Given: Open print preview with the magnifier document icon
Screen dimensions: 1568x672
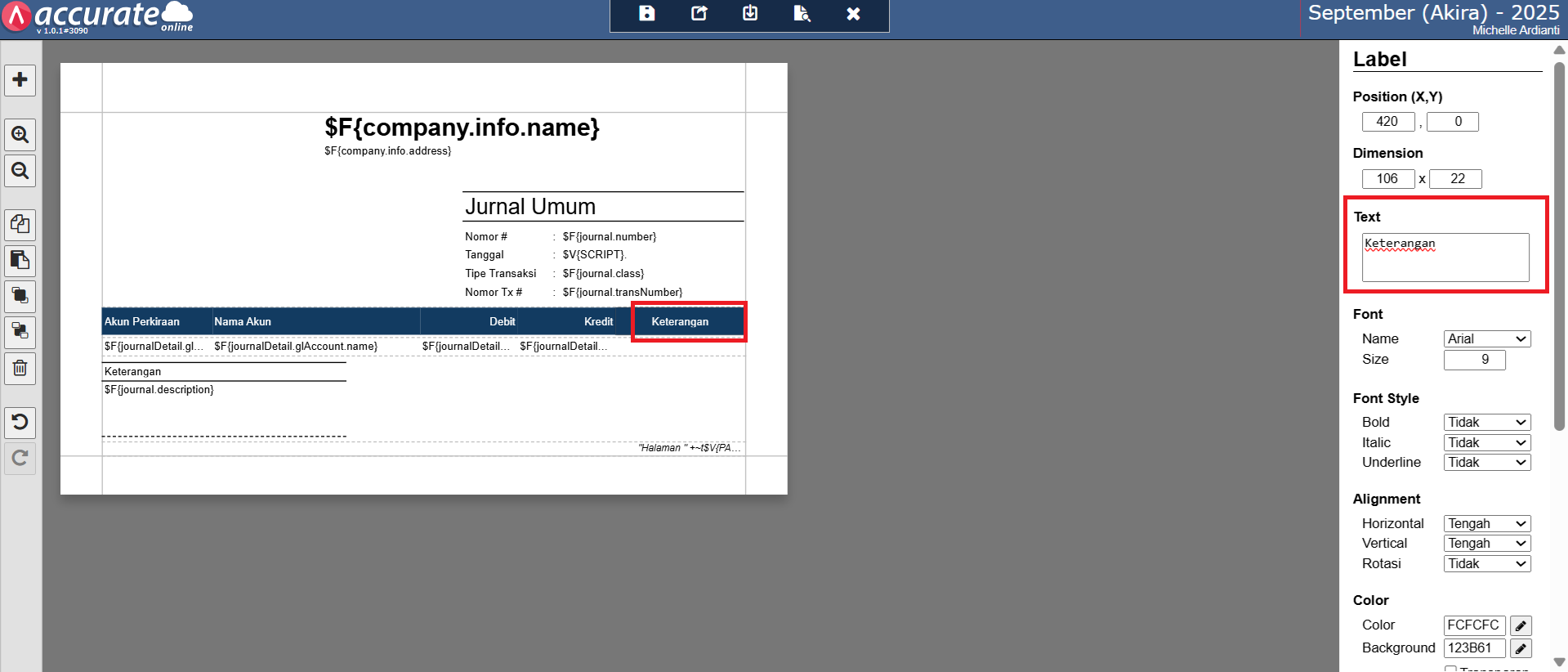Looking at the screenshot, I should [802, 14].
